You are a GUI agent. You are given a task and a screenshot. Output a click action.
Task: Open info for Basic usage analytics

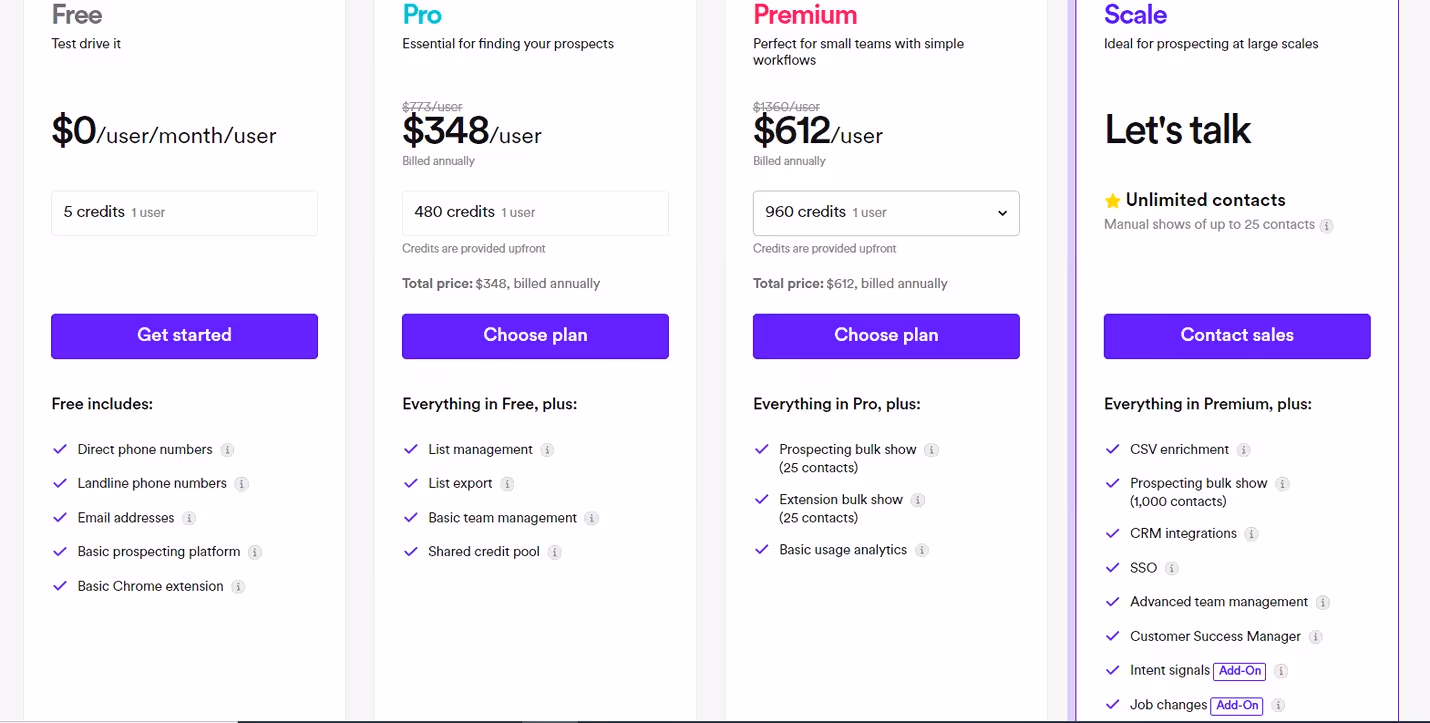pyautogui.click(x=923, y=549)
